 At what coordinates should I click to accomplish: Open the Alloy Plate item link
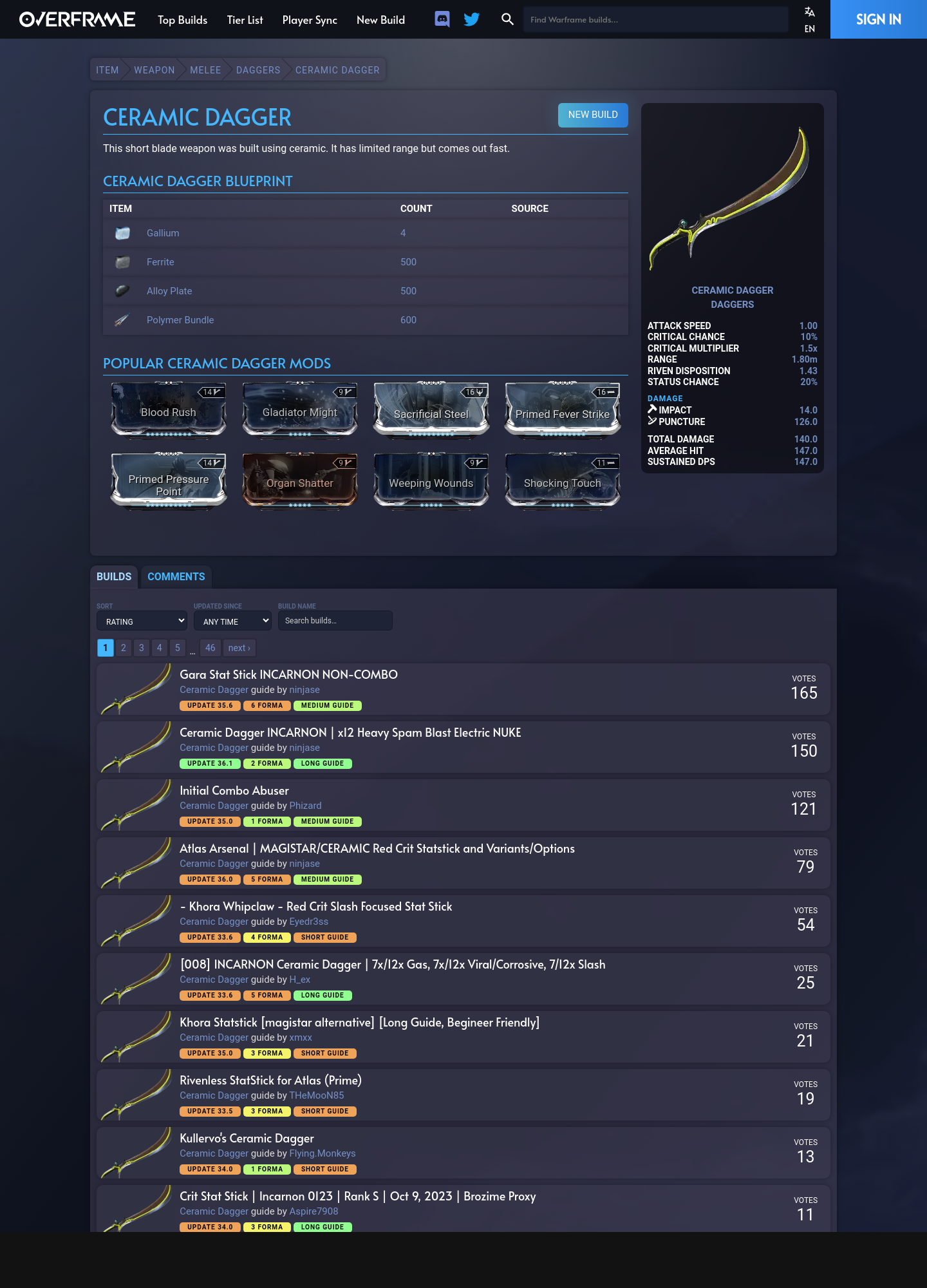pos(169,291)
